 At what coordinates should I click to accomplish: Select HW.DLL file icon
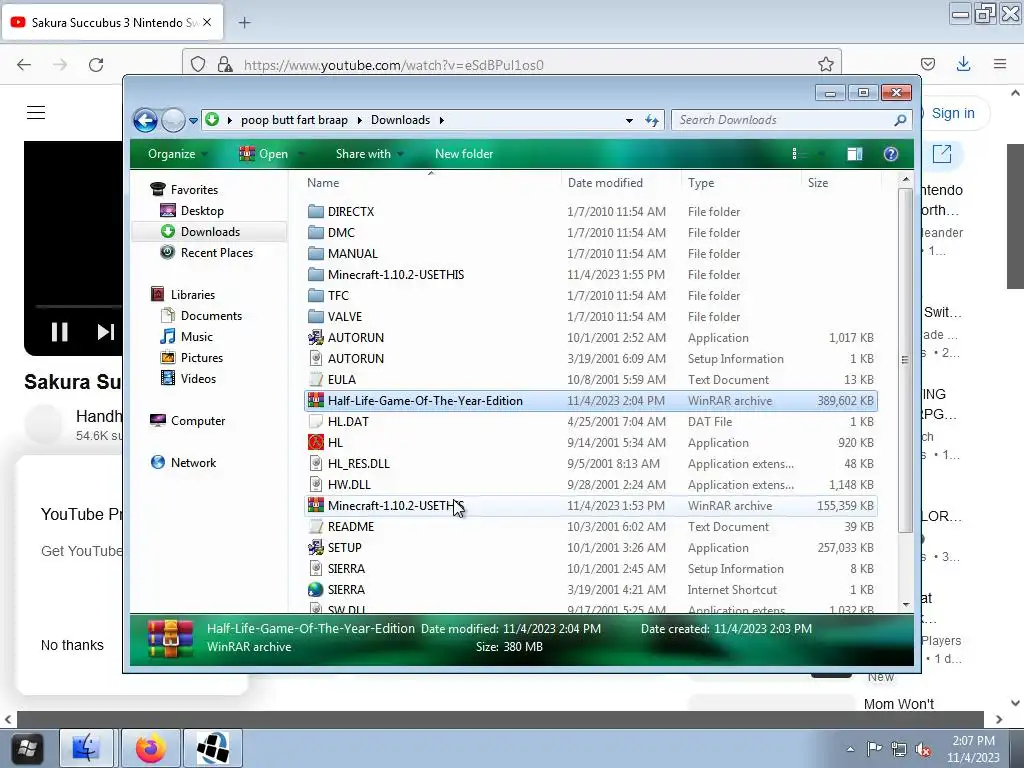pyautogui.click(x=316, y=485)
